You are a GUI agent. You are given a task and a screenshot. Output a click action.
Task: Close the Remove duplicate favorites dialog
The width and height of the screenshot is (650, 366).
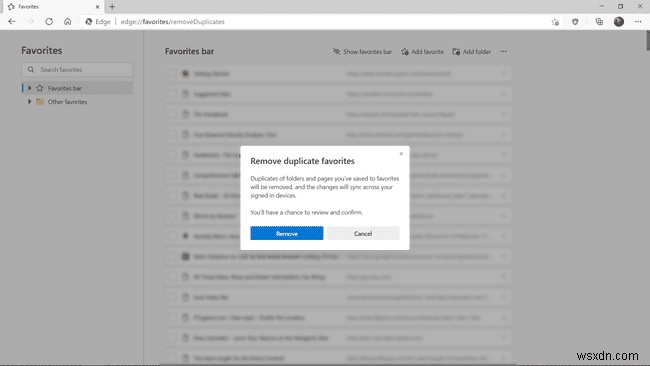pos(401,154)
